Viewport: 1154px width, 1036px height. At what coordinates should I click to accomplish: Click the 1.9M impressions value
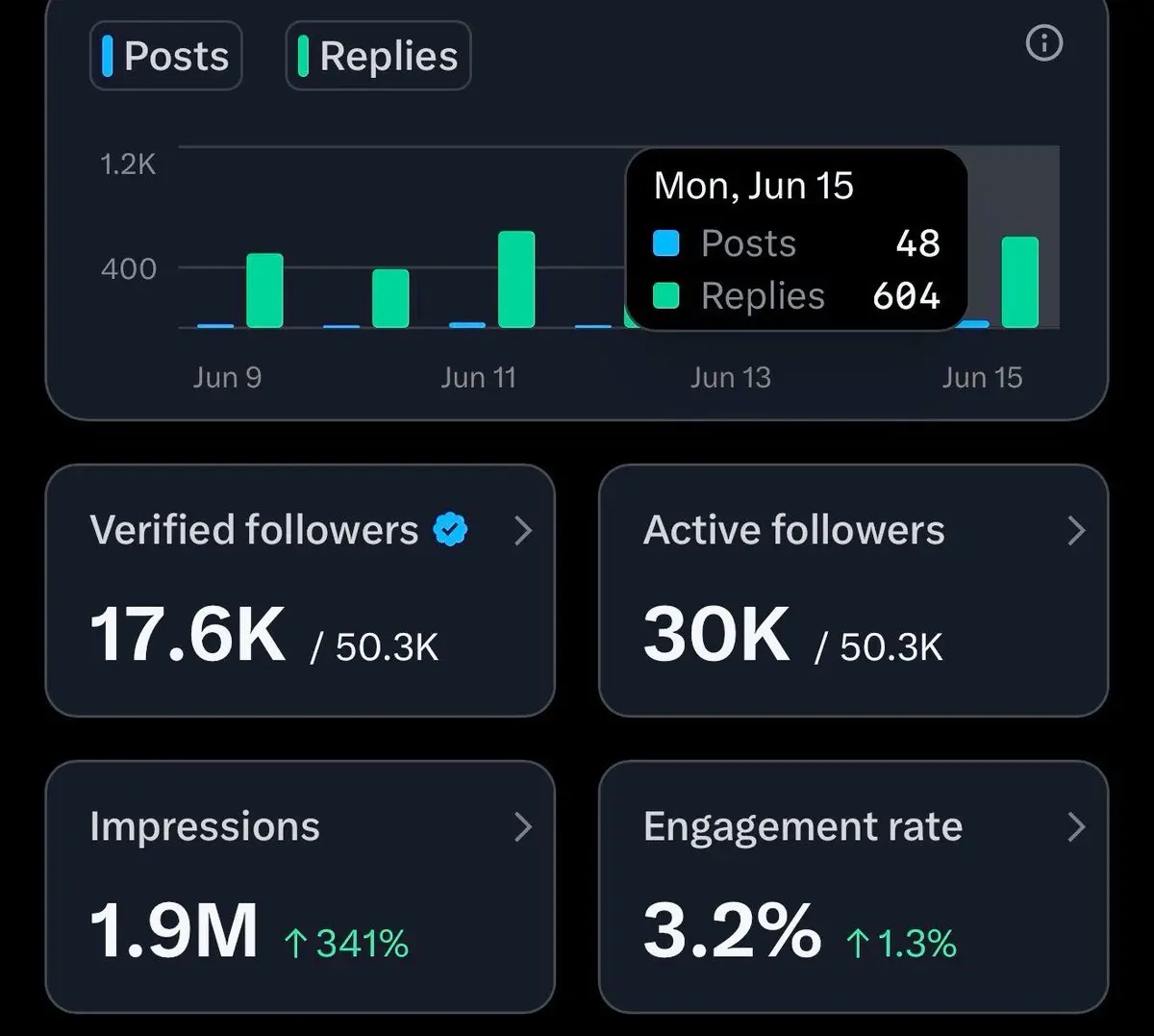pyautogui.click(x=174, y=930)
